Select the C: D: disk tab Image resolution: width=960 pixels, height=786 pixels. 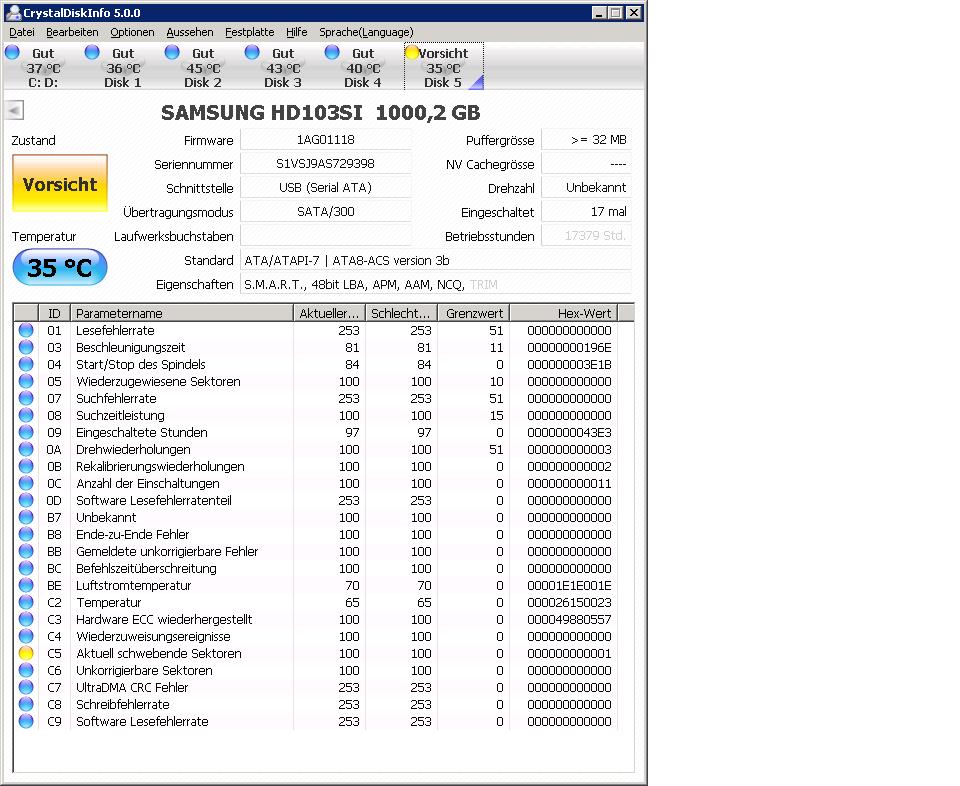[x=43, y=67]
